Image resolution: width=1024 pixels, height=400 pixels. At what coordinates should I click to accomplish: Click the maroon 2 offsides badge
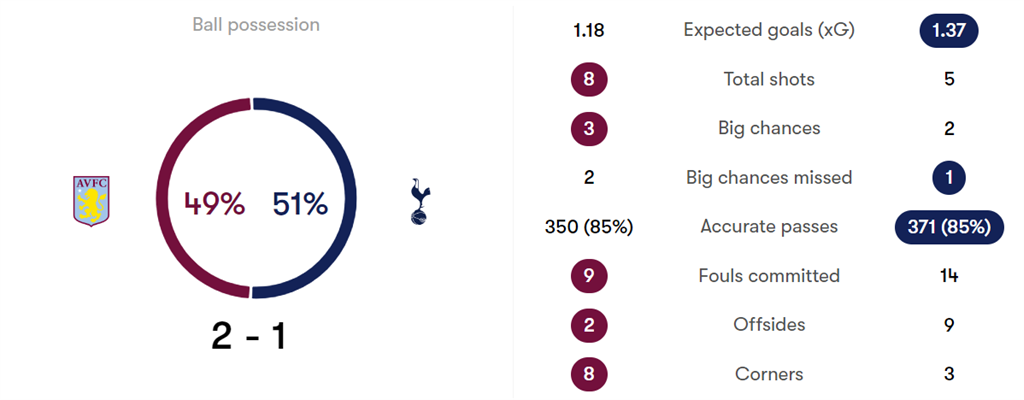589,324
